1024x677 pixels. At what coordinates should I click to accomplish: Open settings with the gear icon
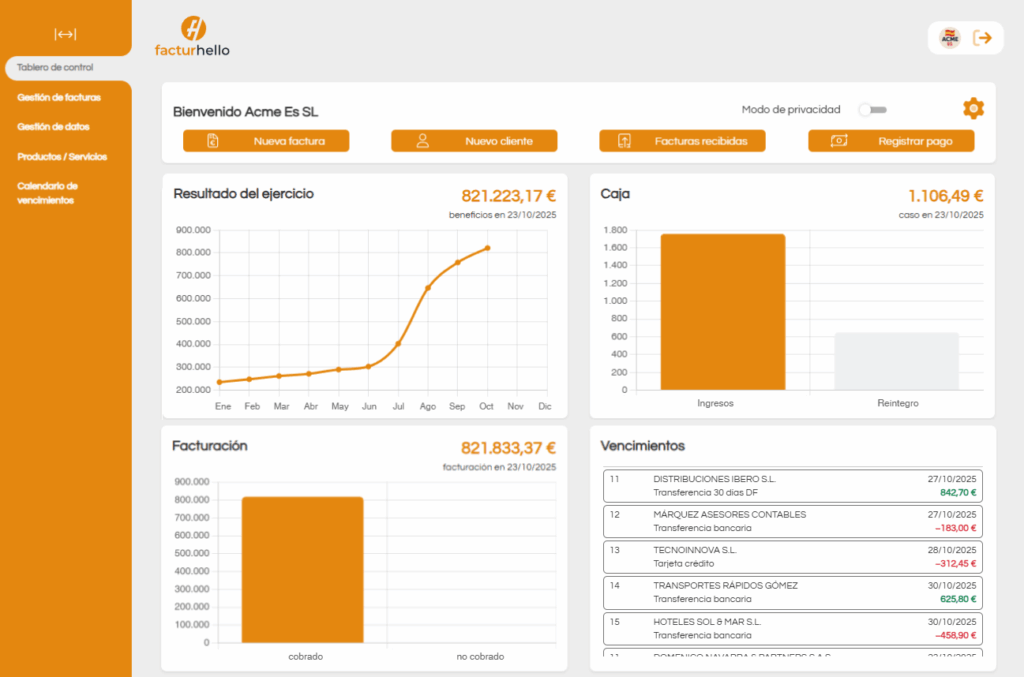click(x=973, y=109)
